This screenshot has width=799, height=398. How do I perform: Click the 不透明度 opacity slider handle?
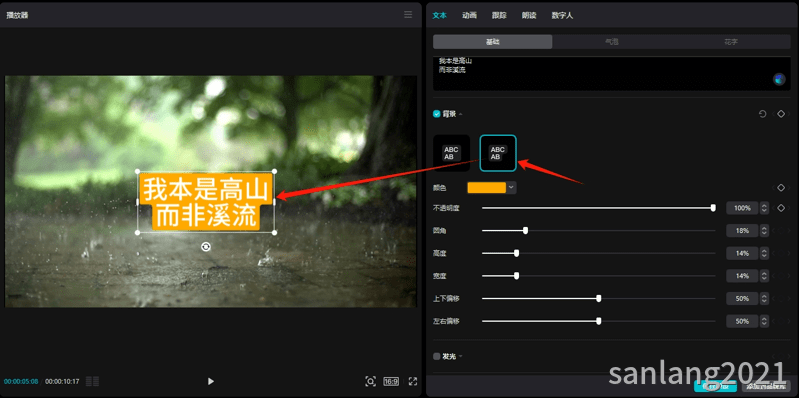coord(713,208)
